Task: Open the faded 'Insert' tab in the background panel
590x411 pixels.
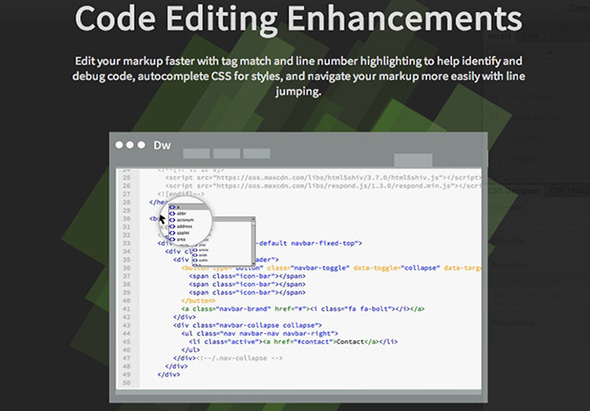Action: [x=500, y=37]
